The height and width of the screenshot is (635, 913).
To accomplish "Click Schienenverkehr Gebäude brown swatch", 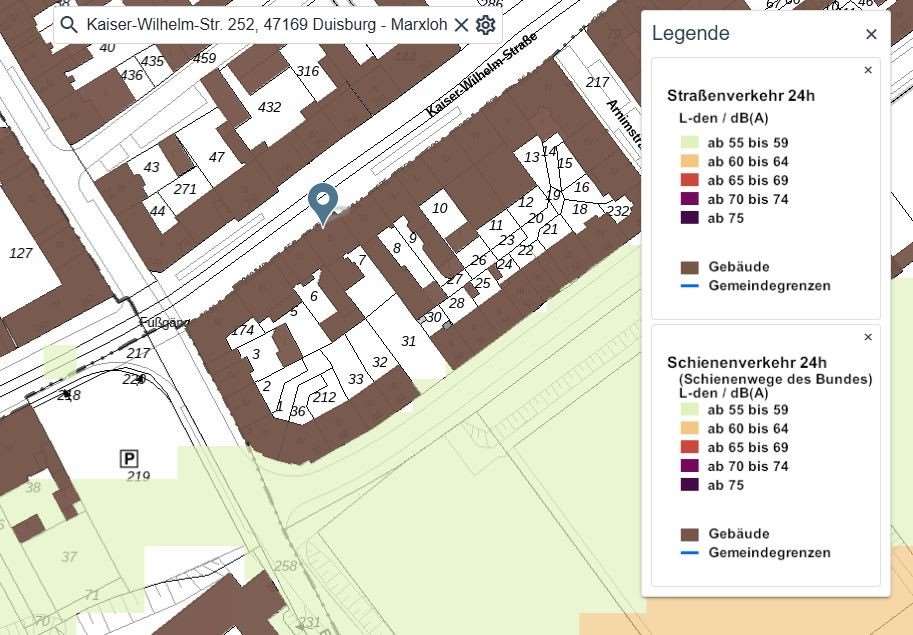I will (x=689, y=534).
